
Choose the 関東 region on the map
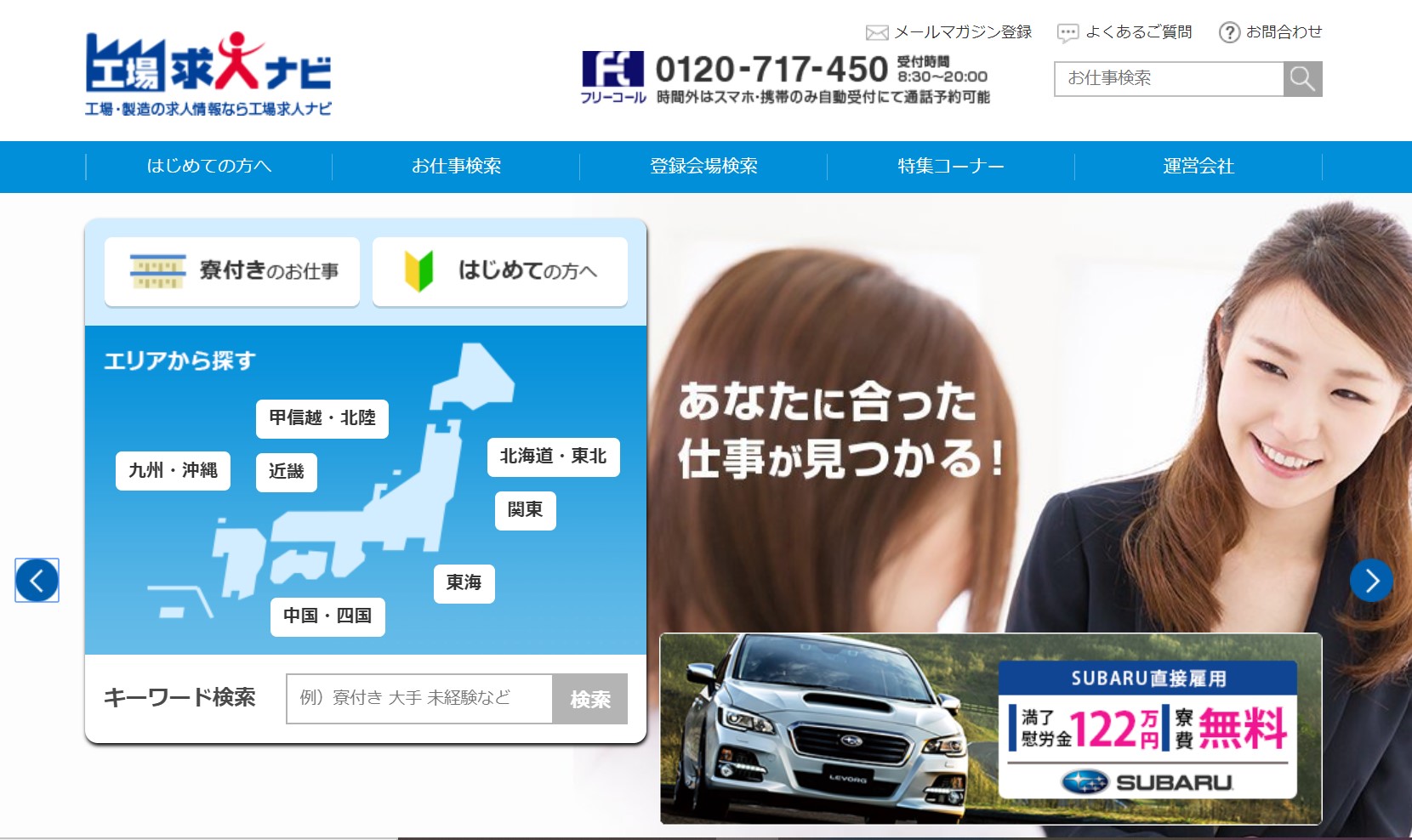pyautogui.click(x=525, y=510)
